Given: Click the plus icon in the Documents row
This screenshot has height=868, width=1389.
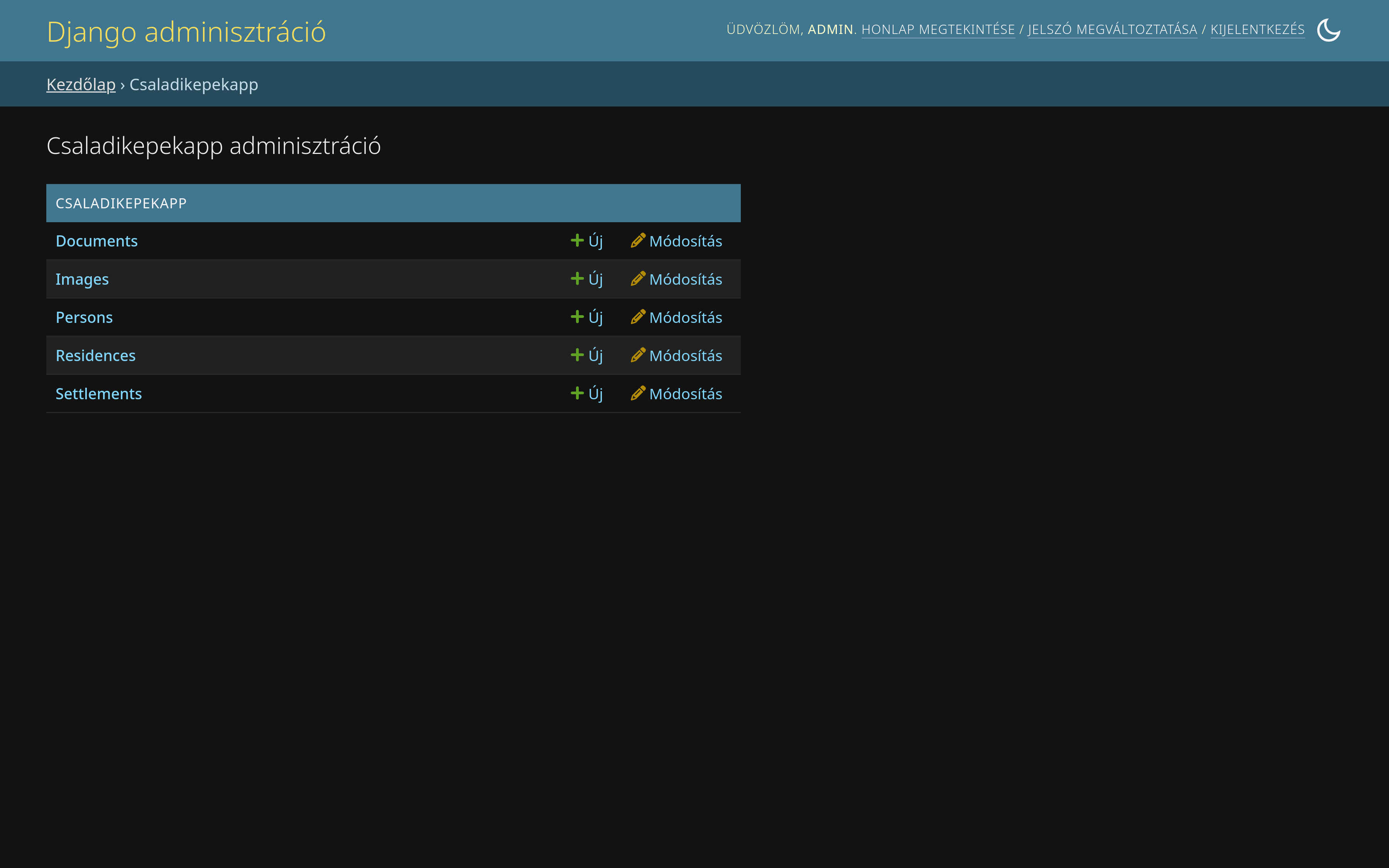Looking at the screenshot, I should click(x=577, y=240).
